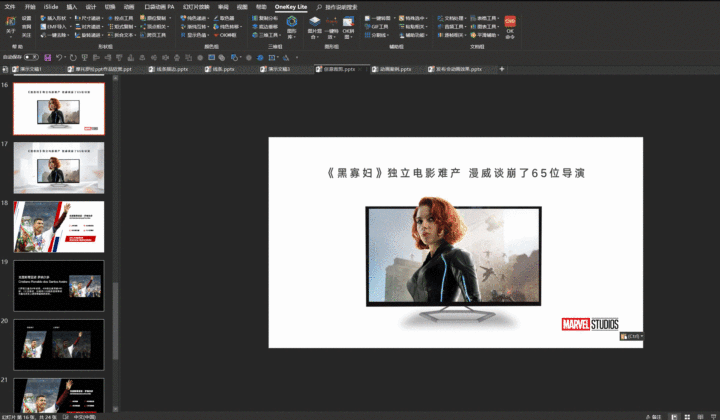
Task: Click the search magnifier icon in ribbon
Action: click(319, 7)
